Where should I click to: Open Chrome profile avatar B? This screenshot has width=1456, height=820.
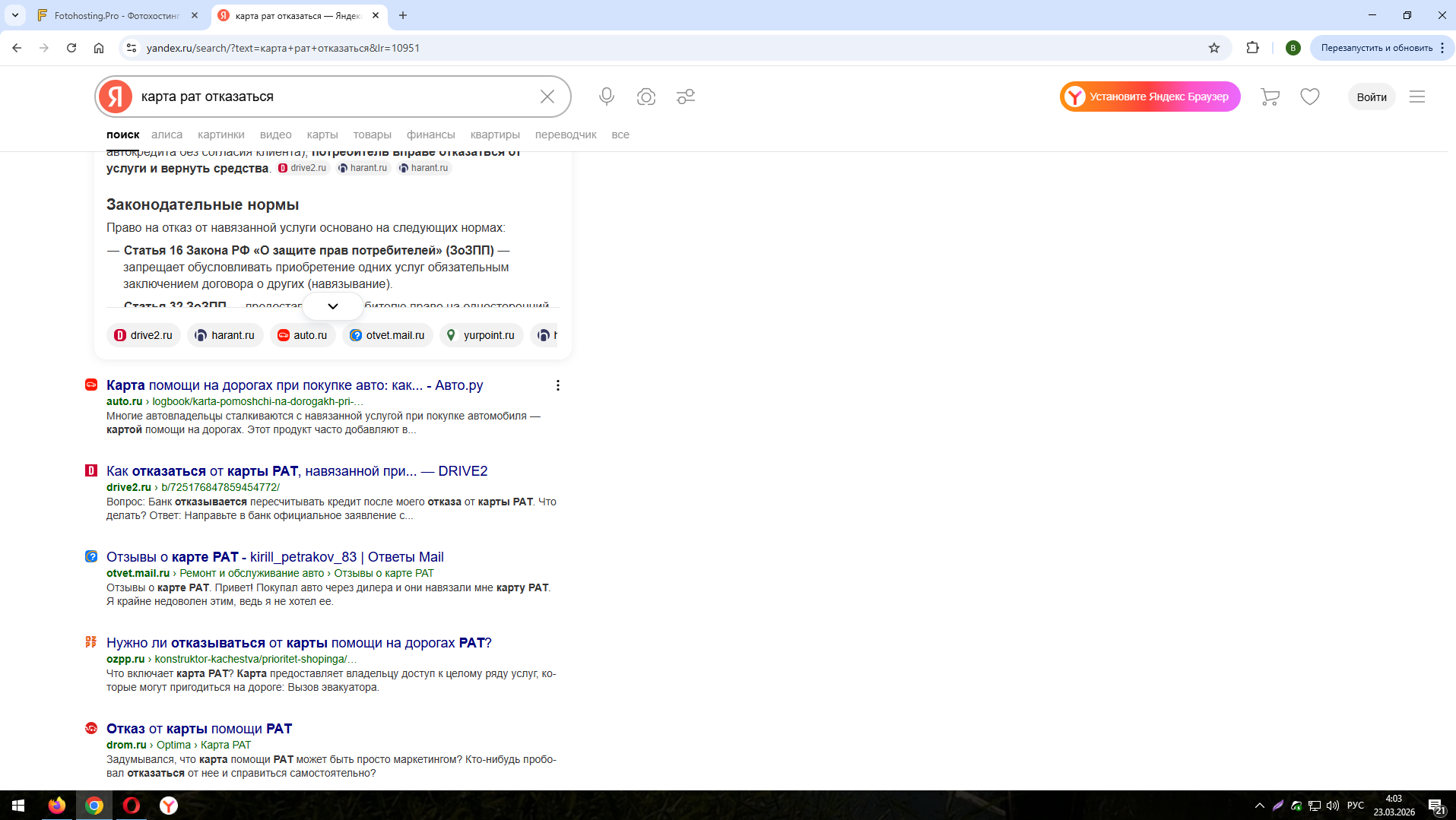point(1293,48)
